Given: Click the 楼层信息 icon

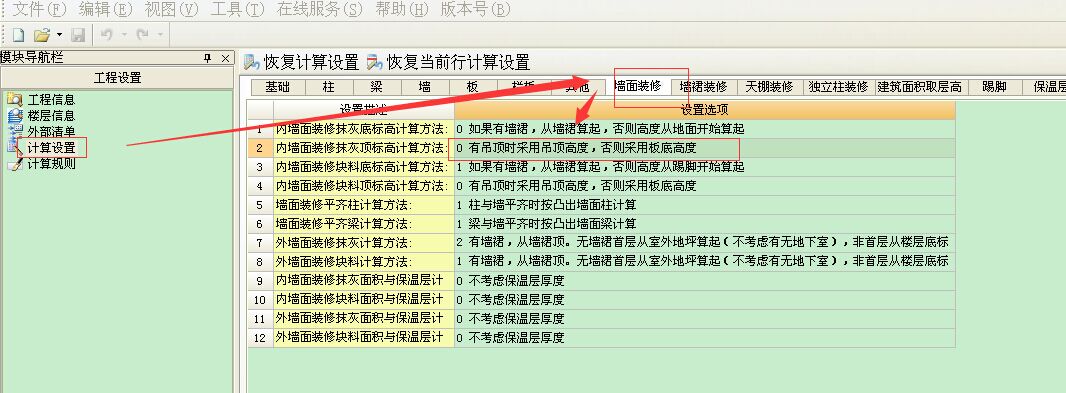Looking at the screenshot, I should (x=14, y=116).
